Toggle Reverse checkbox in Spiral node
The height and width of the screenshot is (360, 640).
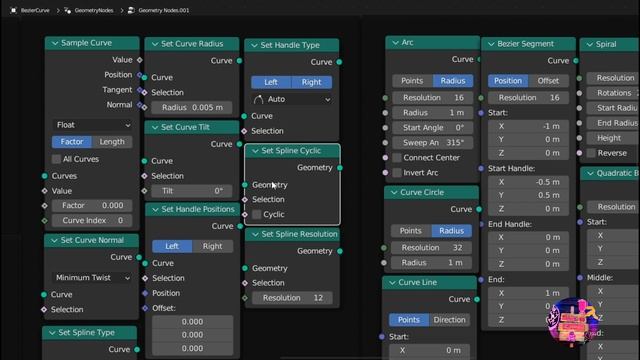point(591,153)
